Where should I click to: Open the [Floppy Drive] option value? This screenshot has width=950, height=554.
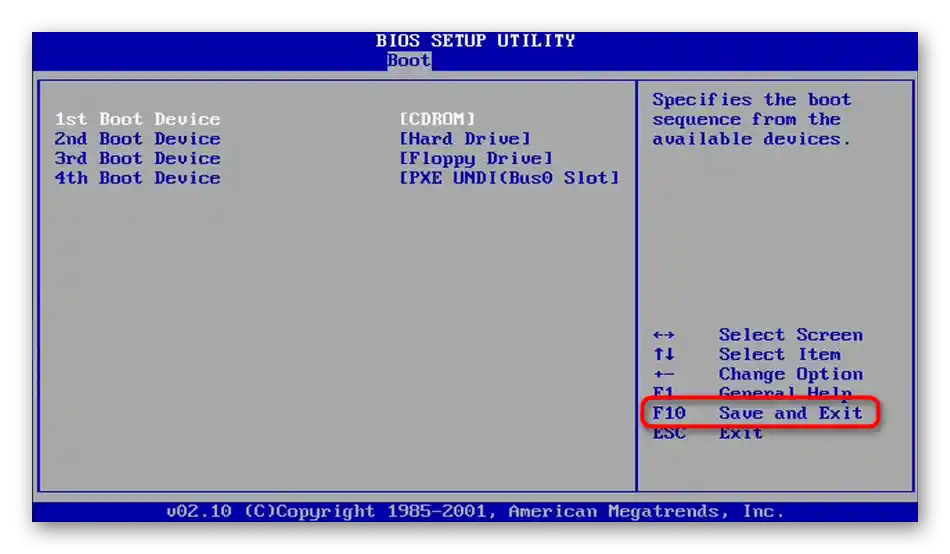pyautogui.click(x=476, y=159)
